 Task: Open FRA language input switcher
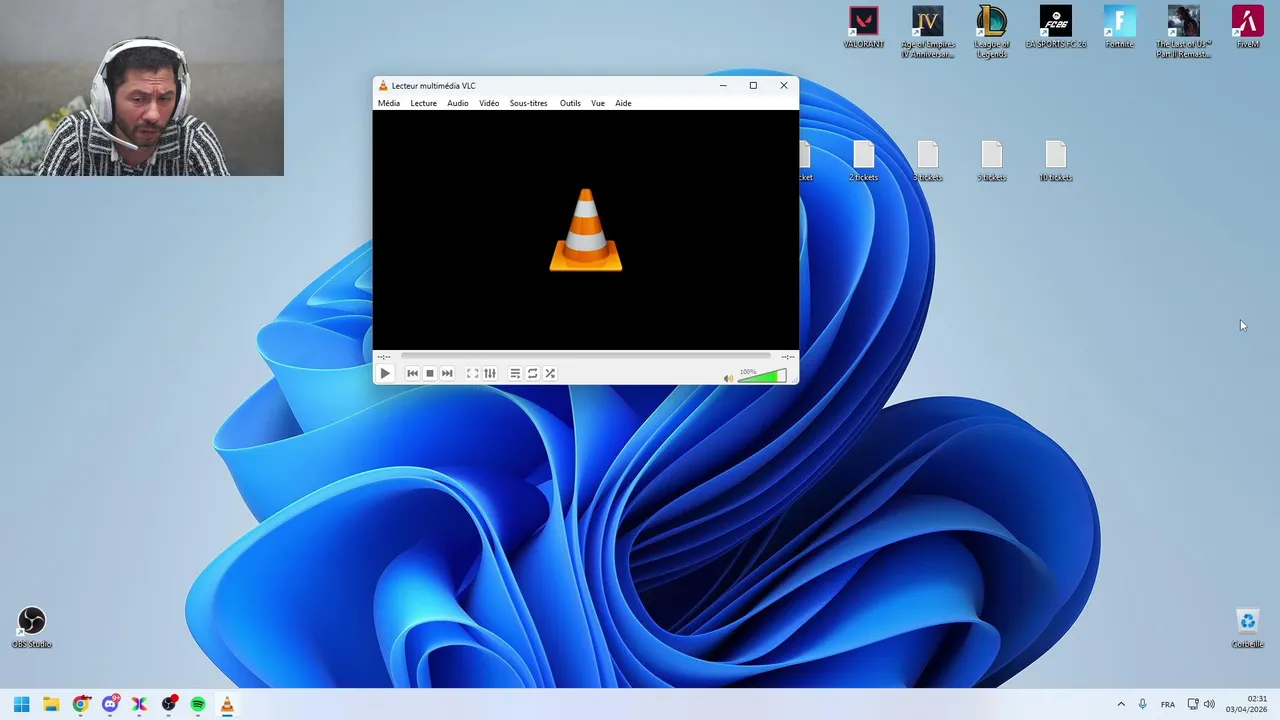click(1168, 704)
